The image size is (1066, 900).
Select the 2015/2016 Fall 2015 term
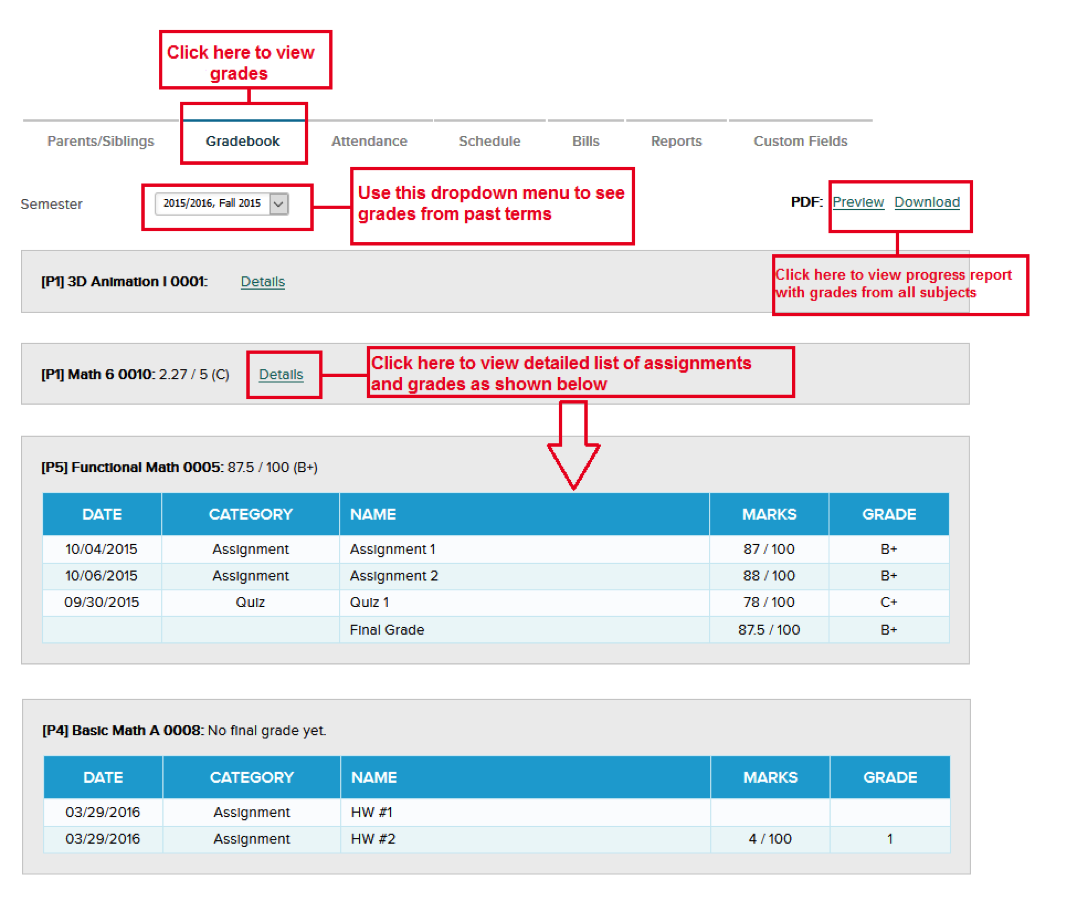pos(210,203)
